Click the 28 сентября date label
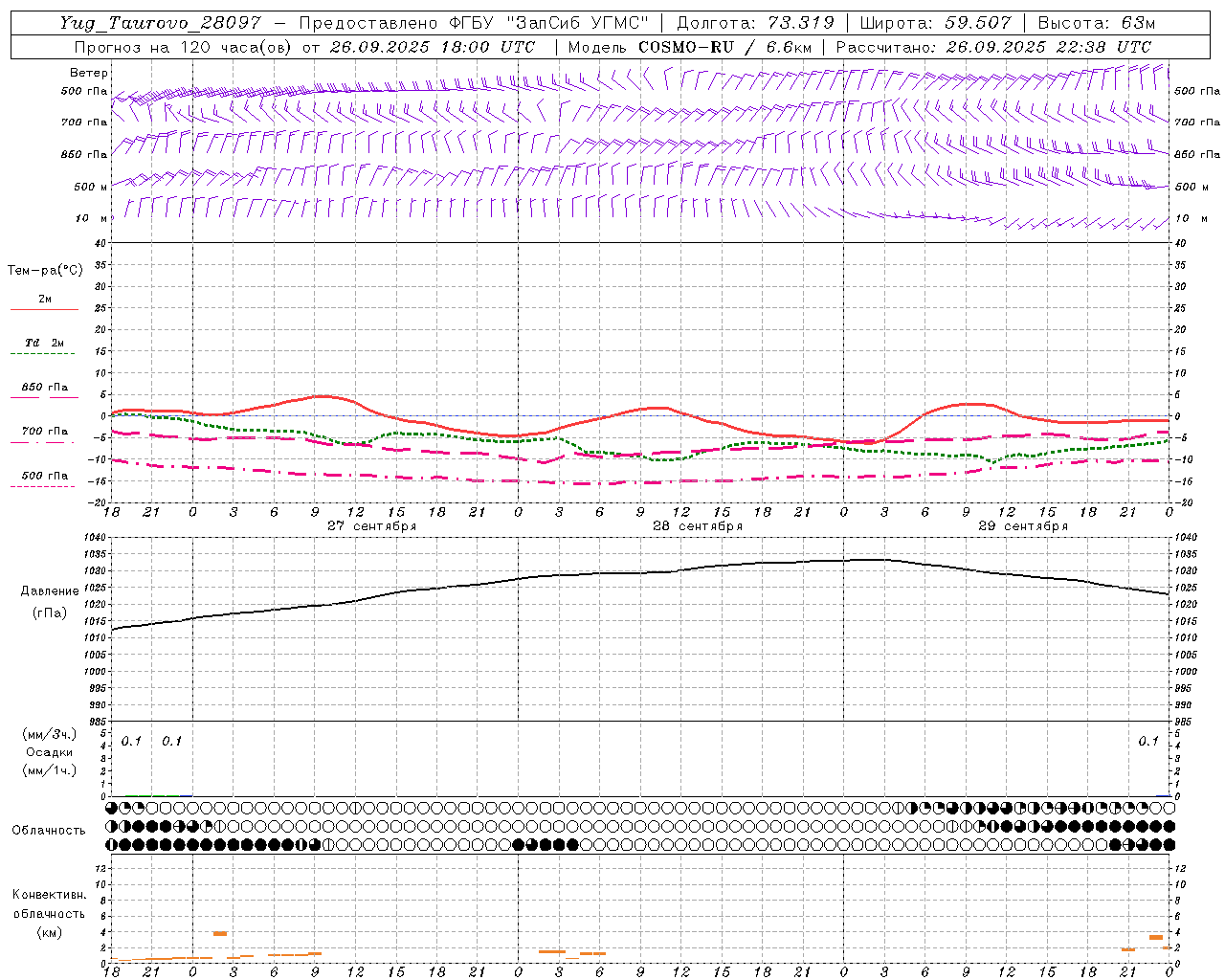Screen dimensions: 1225x980 point(698,526)
